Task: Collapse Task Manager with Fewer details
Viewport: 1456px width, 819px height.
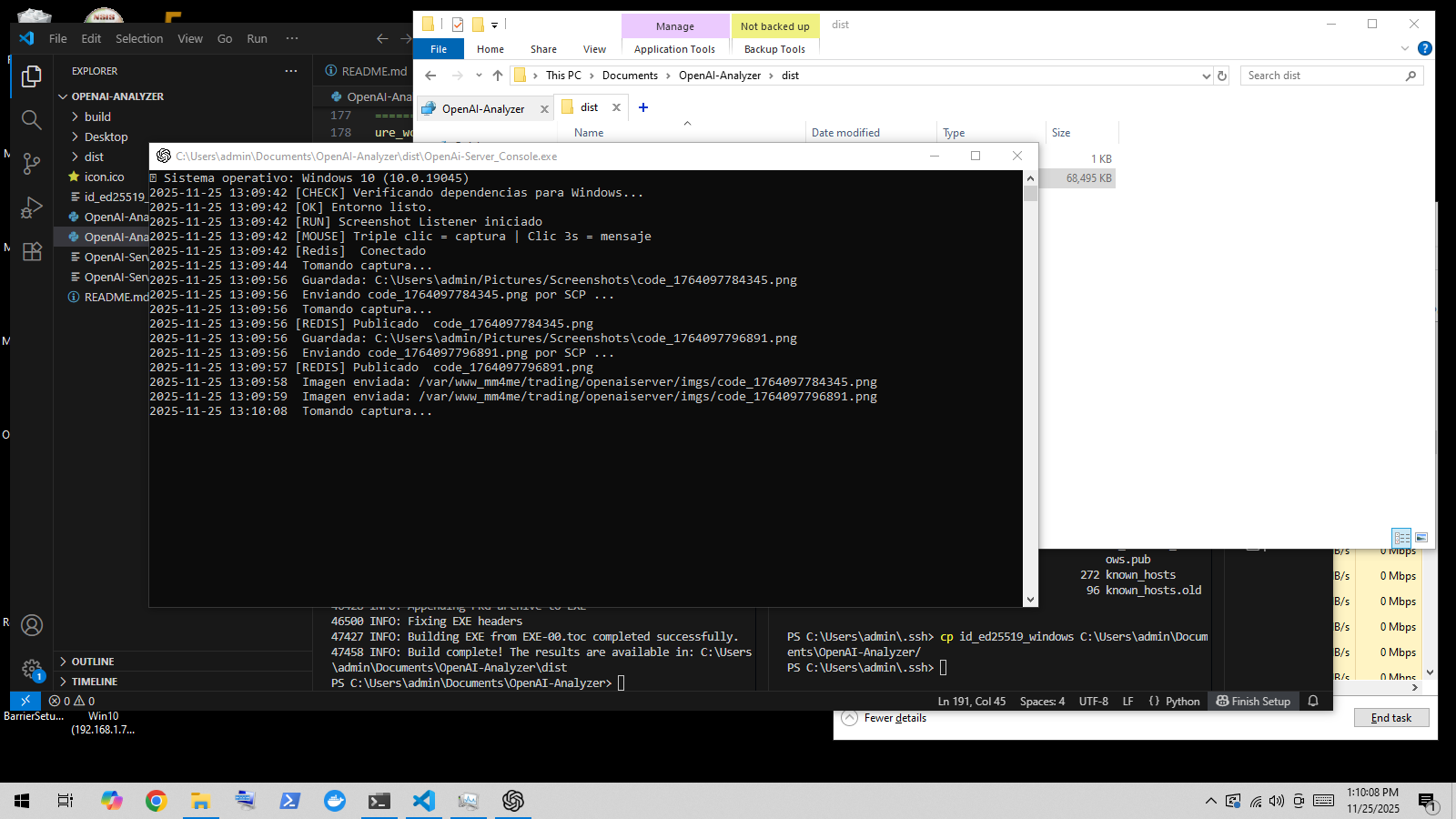Action: 895,718
